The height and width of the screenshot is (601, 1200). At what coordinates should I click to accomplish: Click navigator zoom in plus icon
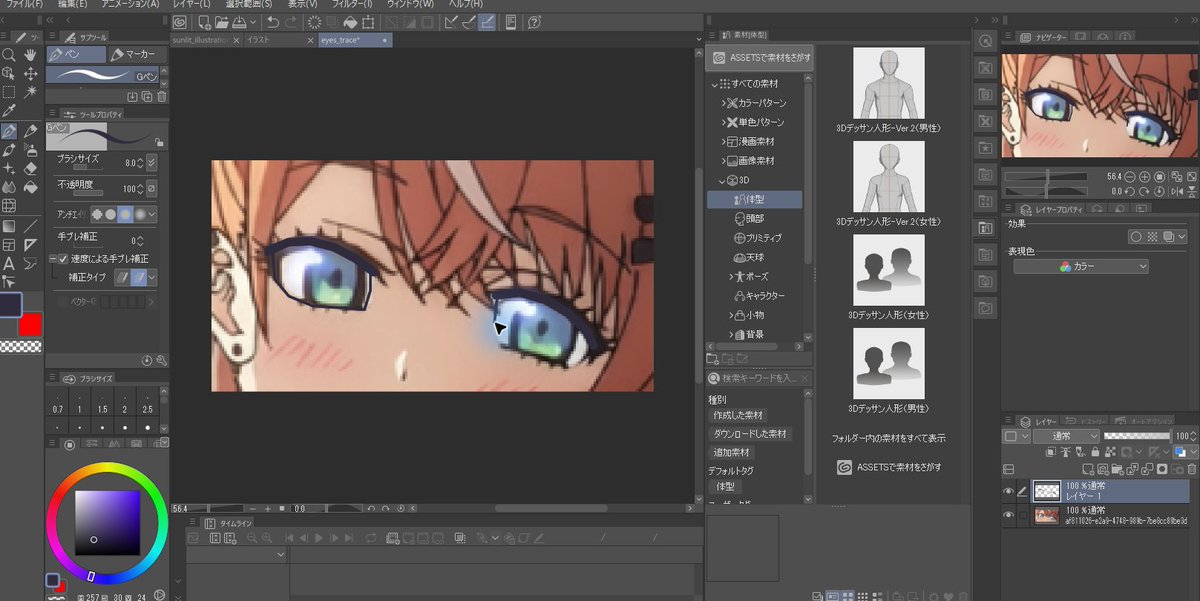(1144, 177)
